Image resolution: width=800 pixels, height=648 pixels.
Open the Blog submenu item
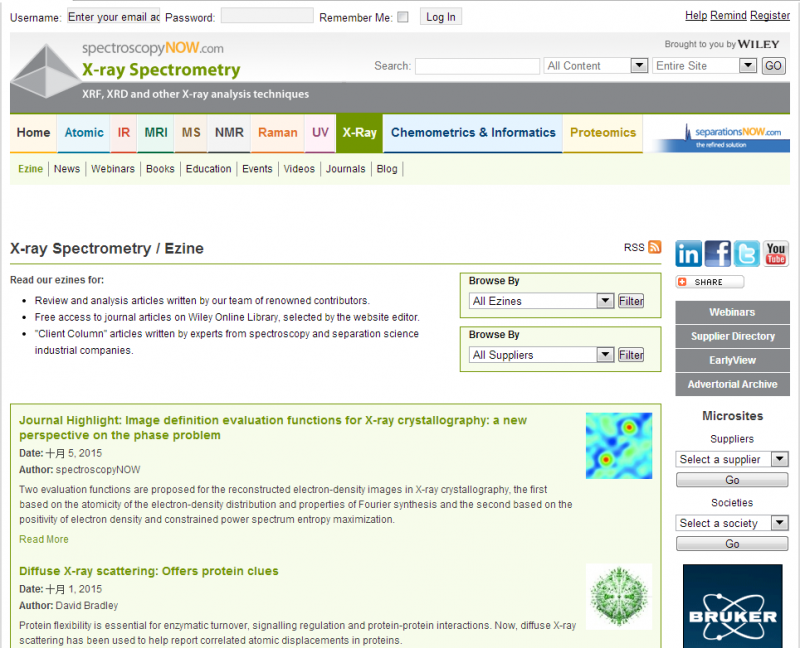point(387,169)
